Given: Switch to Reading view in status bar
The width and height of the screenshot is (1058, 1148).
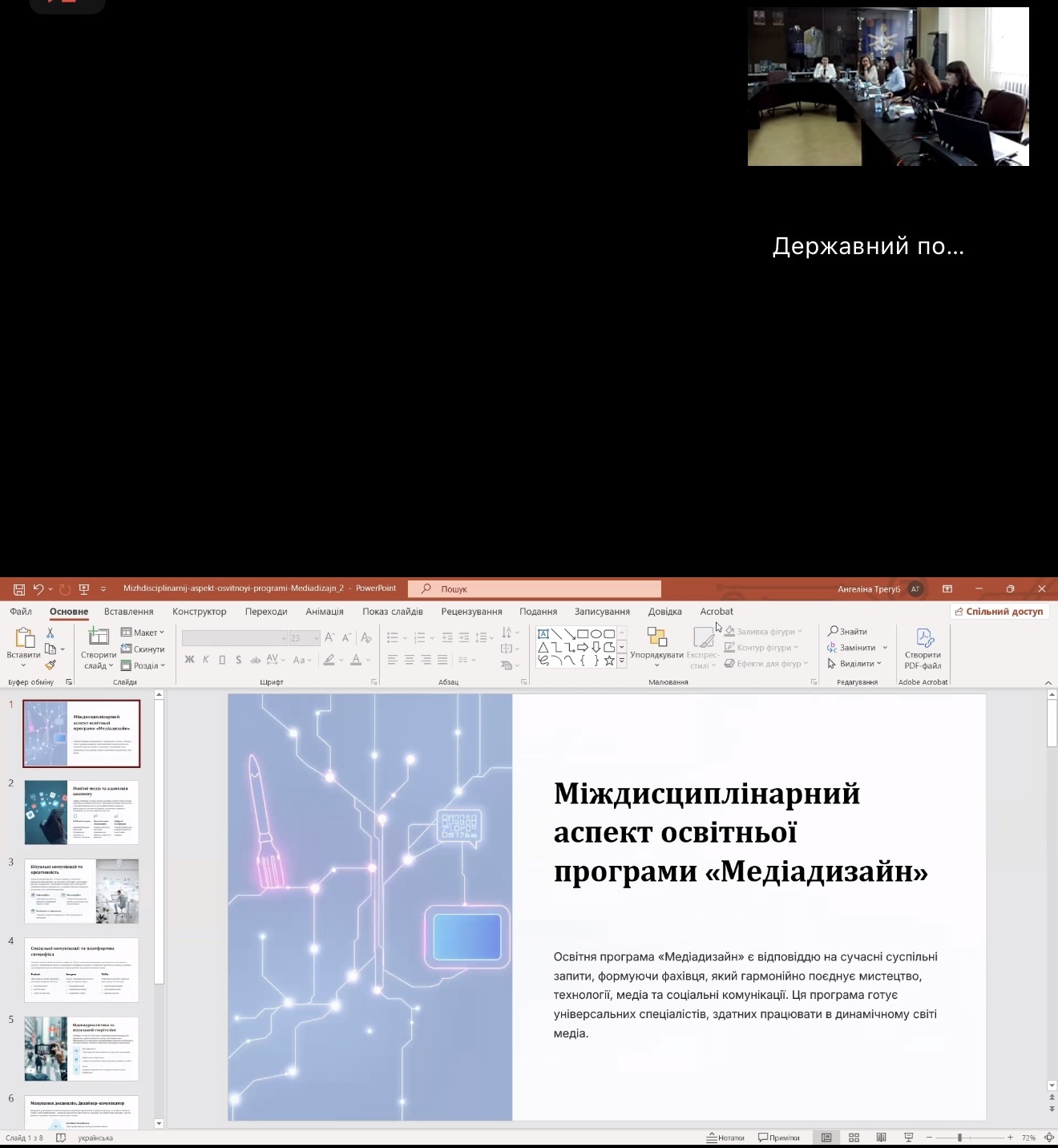Looking at the screenshot, I should coord(881,1138).
